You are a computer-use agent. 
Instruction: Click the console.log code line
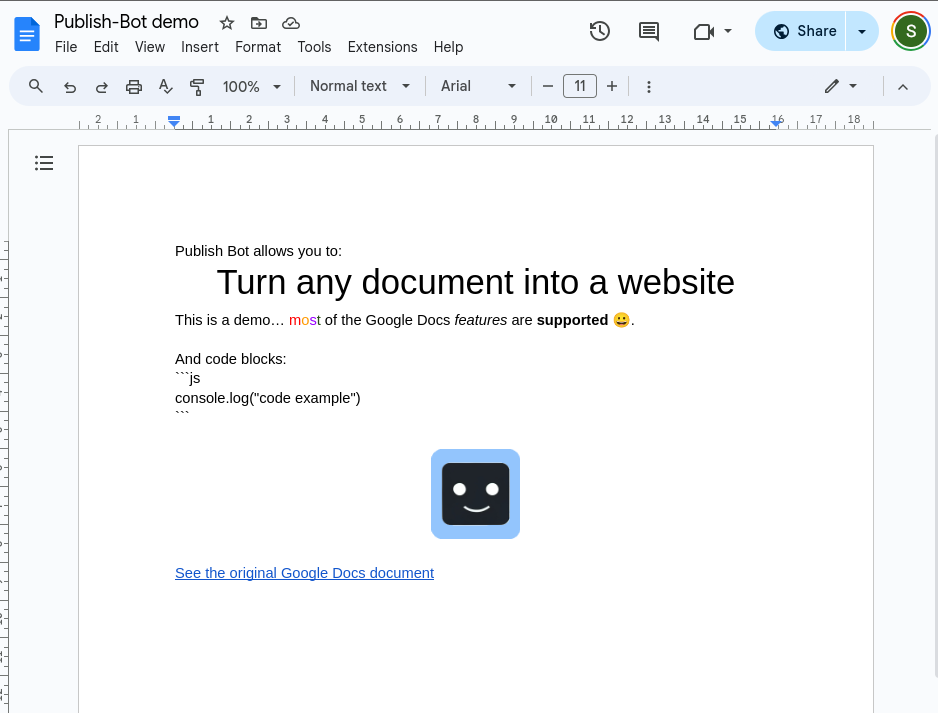[x=267, y=398]
